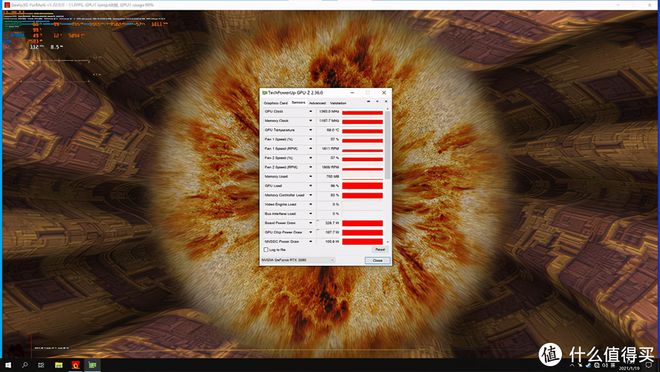The width and height of the screenshot is (660, 372).
Task: Open the GPU Chip Power Draw dropdown
Action: click(311, 232)
